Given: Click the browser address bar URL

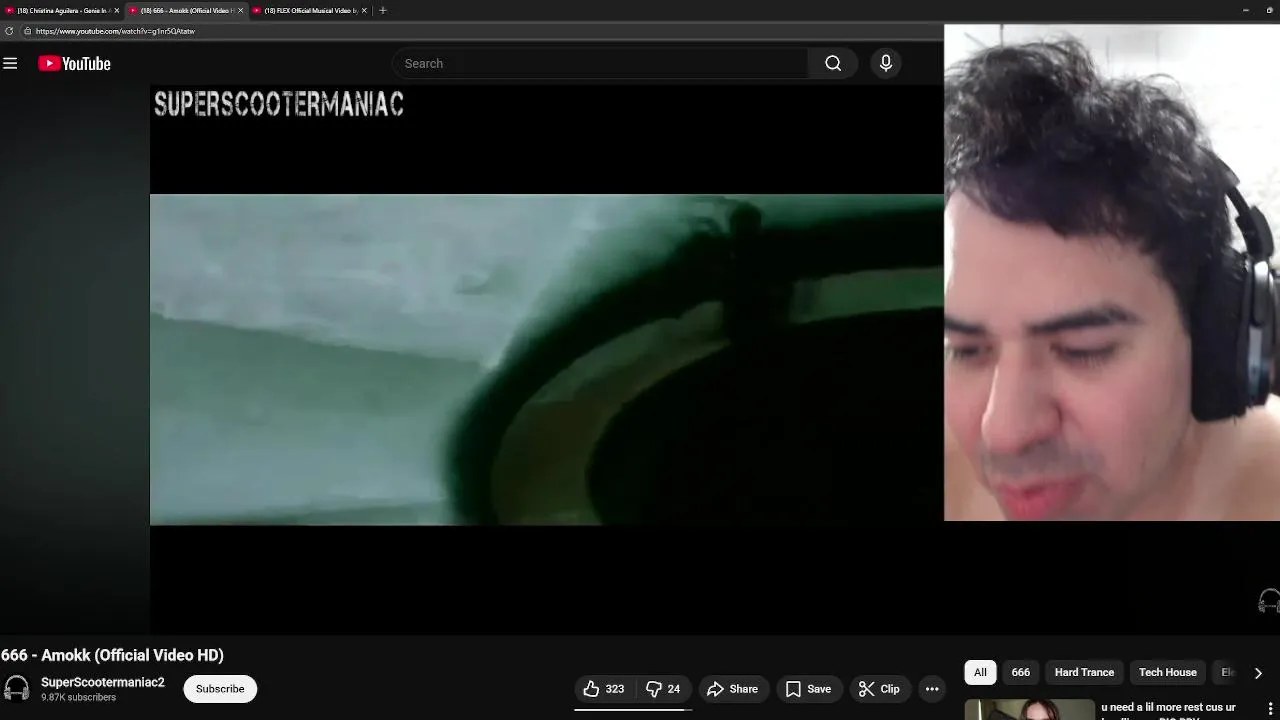Looking at the screenshot, I should click(115, 31).
